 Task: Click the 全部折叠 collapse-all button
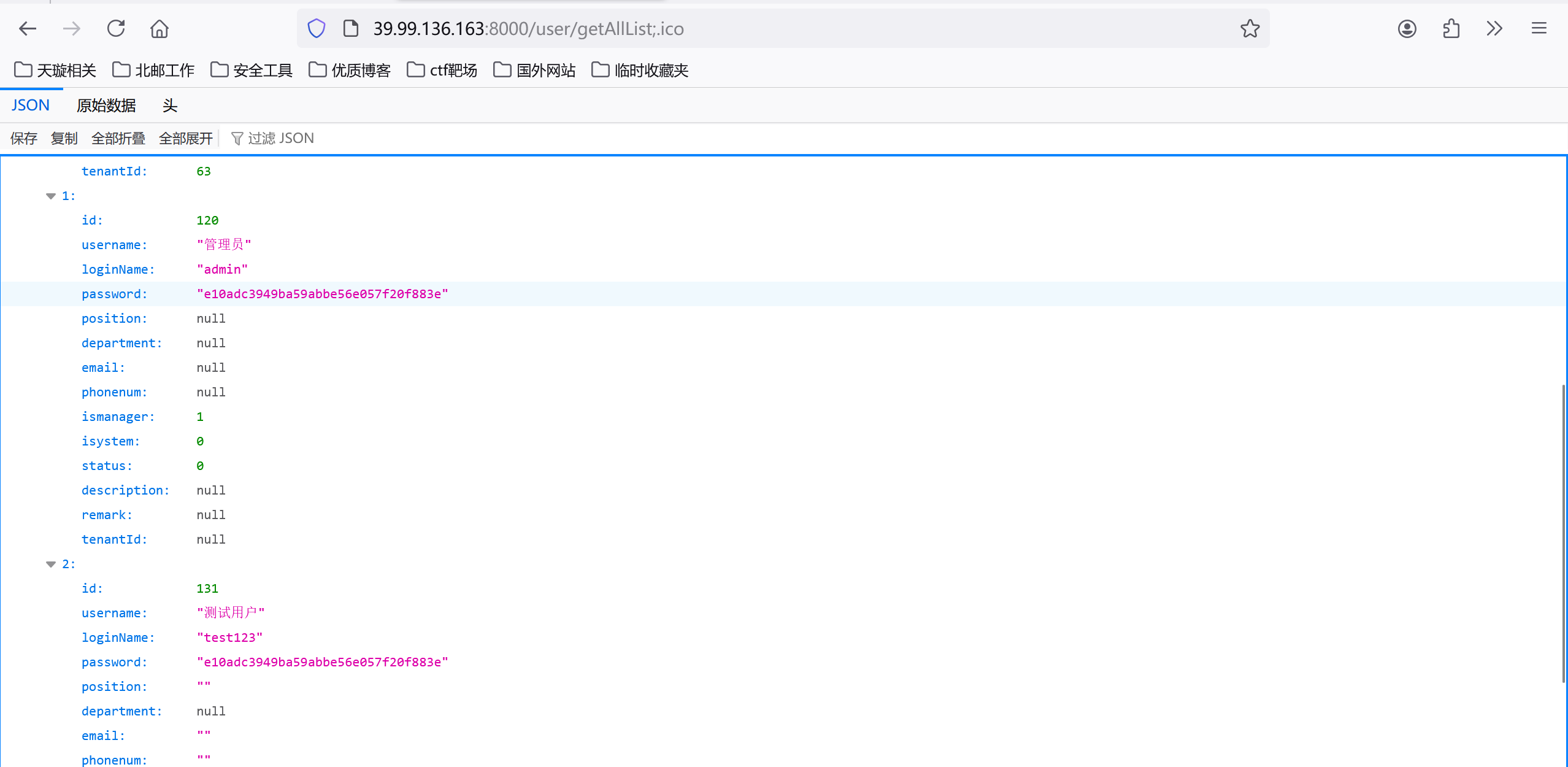[x=118, y=139]
